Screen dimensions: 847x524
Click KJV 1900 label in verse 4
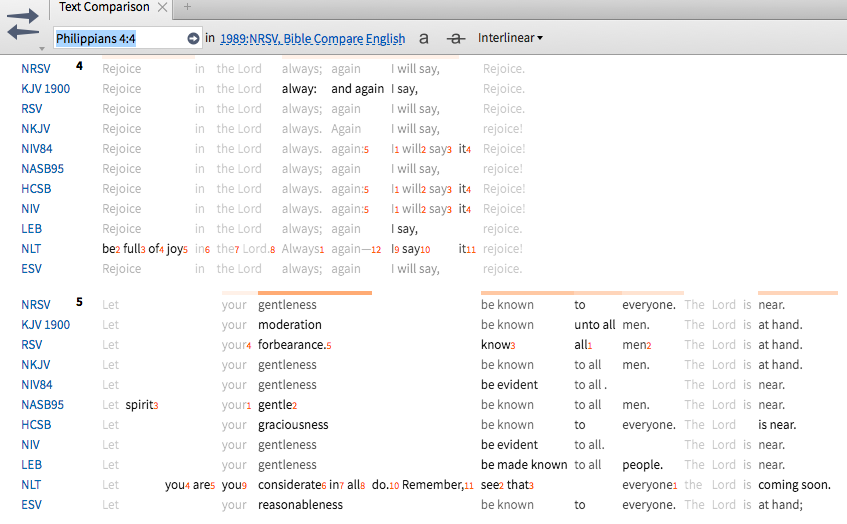(x=45, y=89)
